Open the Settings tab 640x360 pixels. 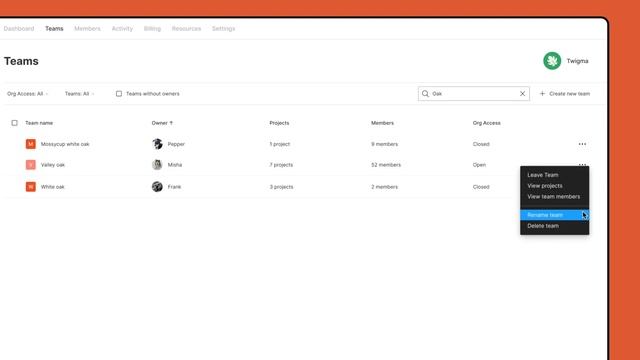[223, 29]
